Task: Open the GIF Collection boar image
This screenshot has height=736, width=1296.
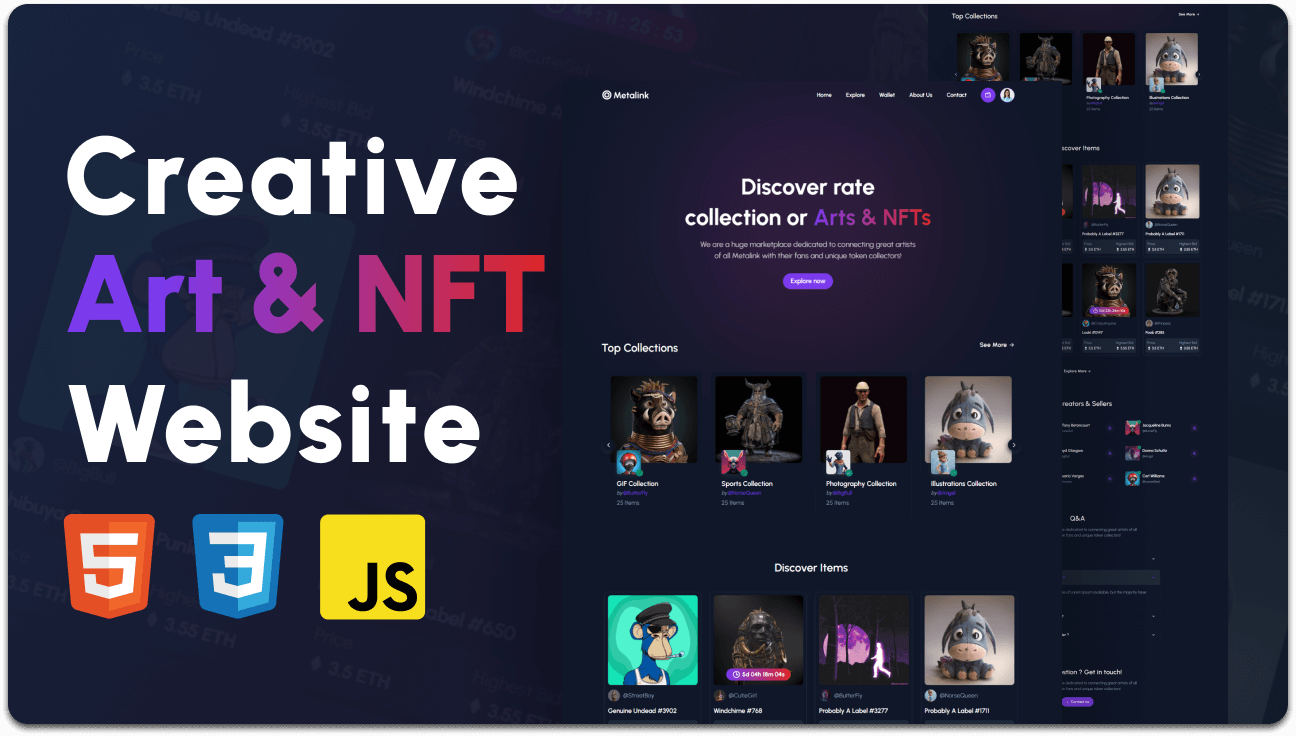Action: (654, 419)
